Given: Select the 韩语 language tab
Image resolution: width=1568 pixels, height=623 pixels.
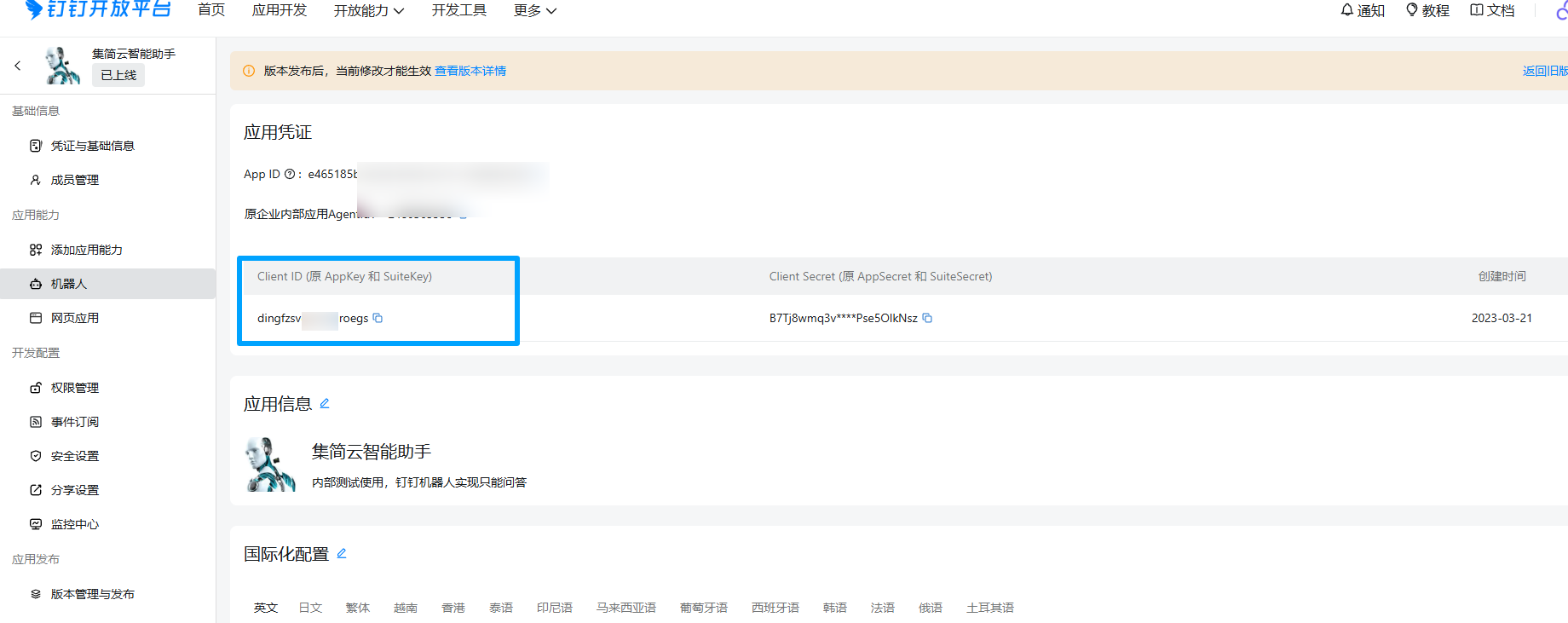Looking at the screenshot, I should [x=835, y=608].
